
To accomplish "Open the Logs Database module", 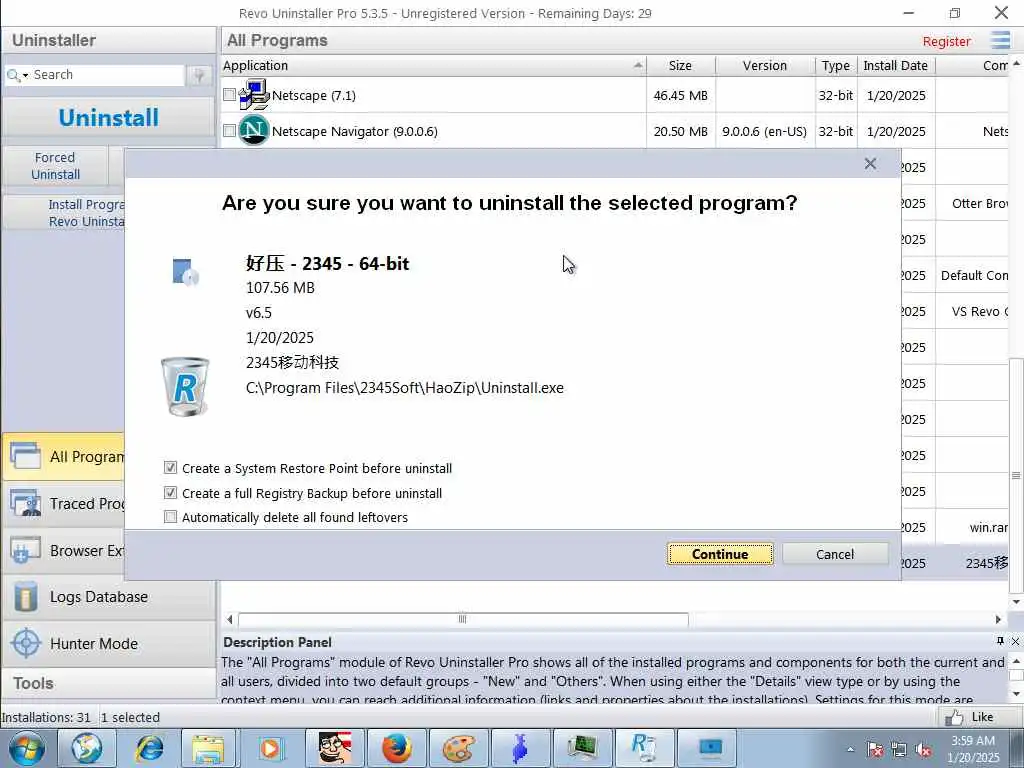I will [x=108, y=597].
